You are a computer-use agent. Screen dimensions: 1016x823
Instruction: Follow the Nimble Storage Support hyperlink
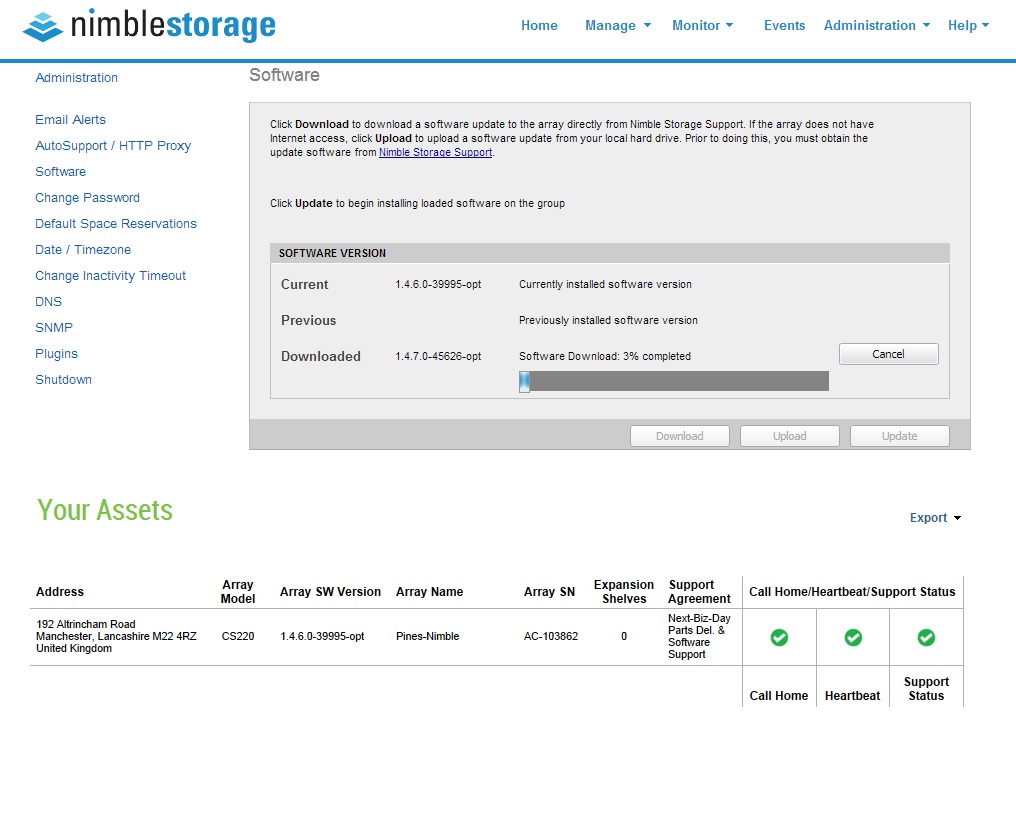435,152
